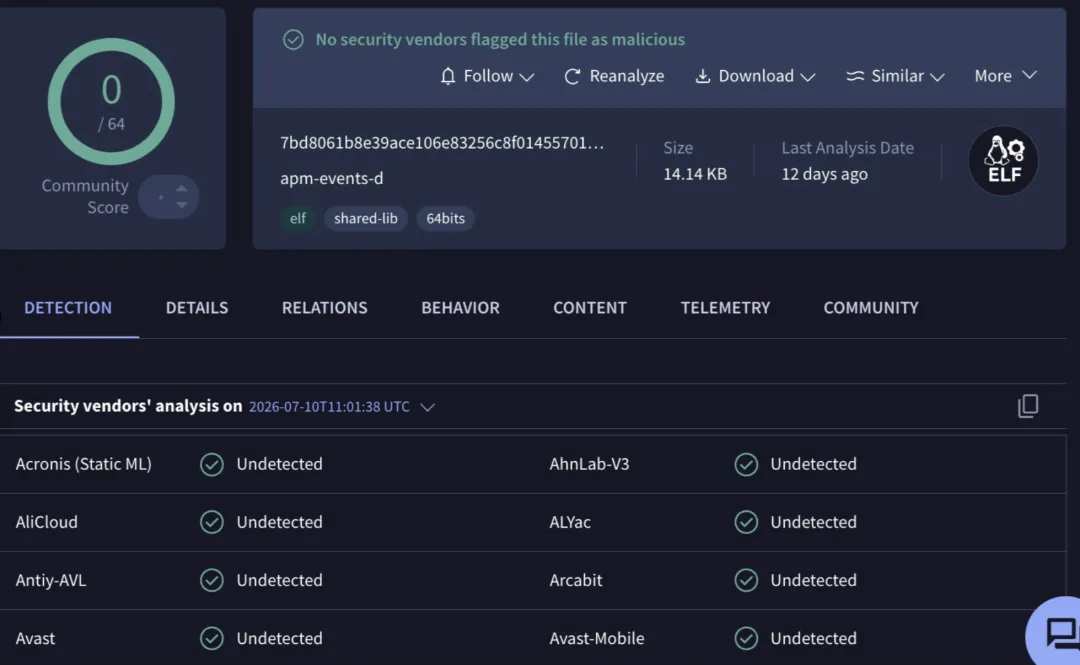1080x665 pixels.
Task: Click the Avast-Mobile vendor name
Action: tap(597, 638)
